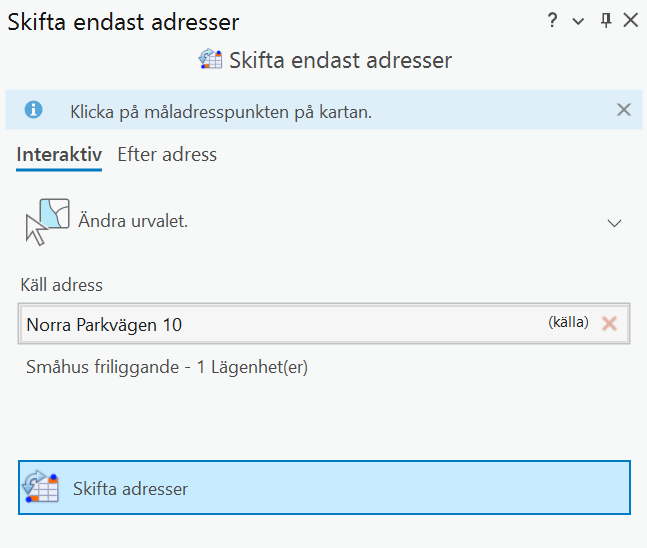Open the pane help question mark

pyautogui.click(x=552, y=21)
